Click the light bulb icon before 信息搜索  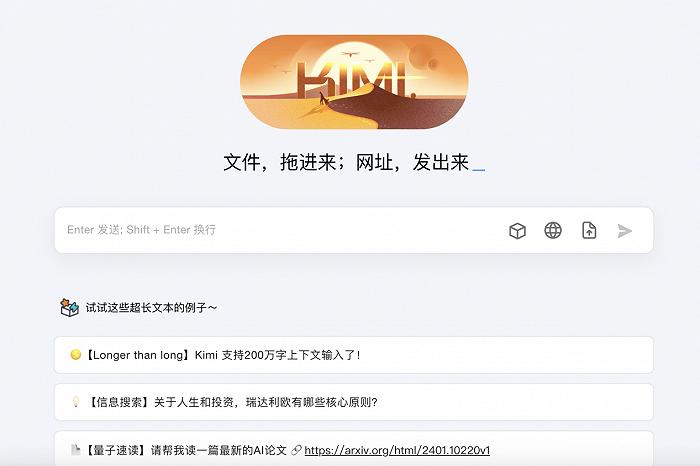tap(76, 402)
